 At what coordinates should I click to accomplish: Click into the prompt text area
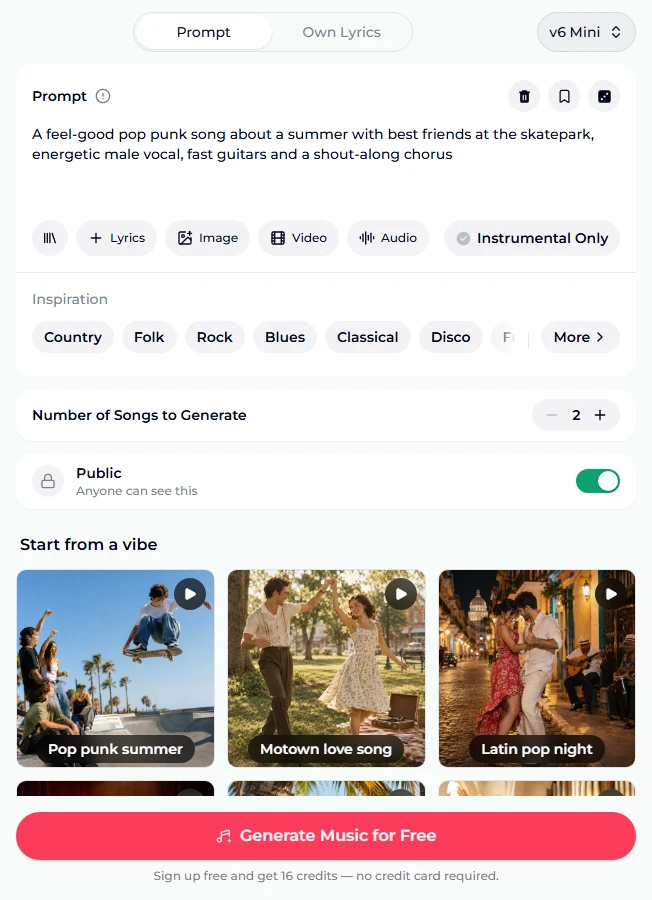pos(325,164)
